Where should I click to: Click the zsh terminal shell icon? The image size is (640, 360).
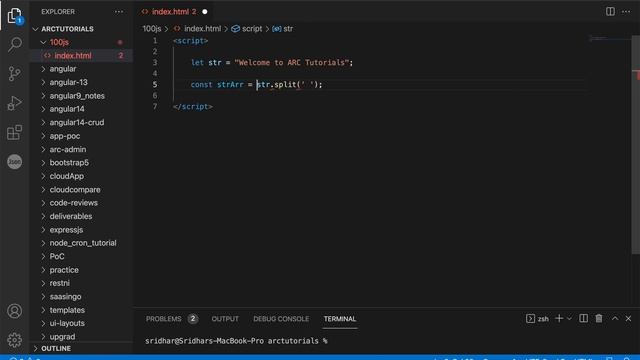coord(530,319)
